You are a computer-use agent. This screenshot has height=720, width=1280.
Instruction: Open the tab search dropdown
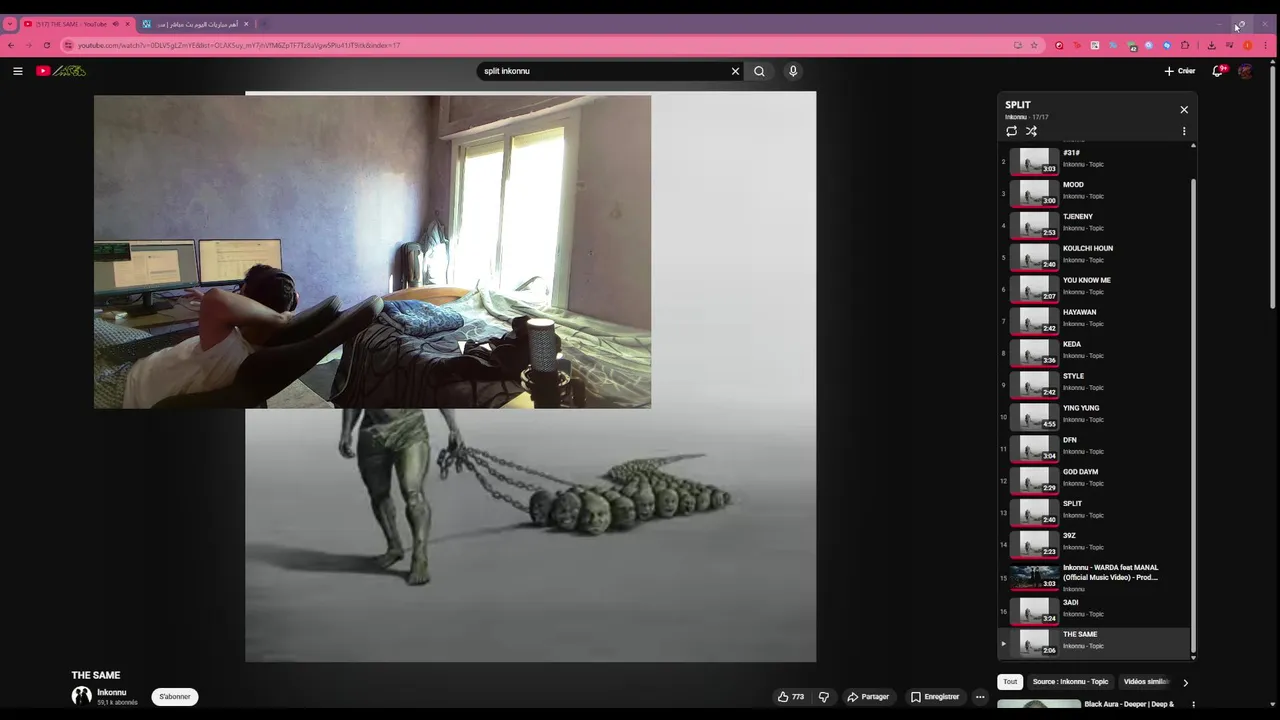coord(9,24)
